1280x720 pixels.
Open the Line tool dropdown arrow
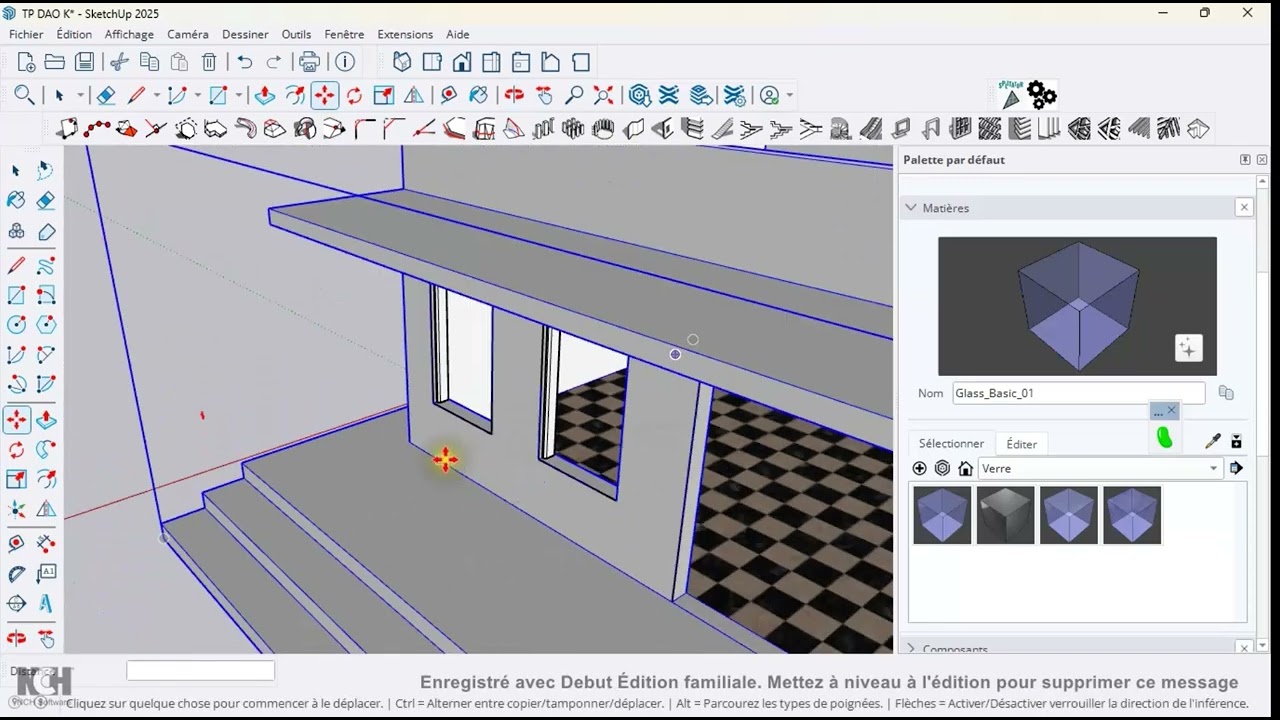click(156, 95)
